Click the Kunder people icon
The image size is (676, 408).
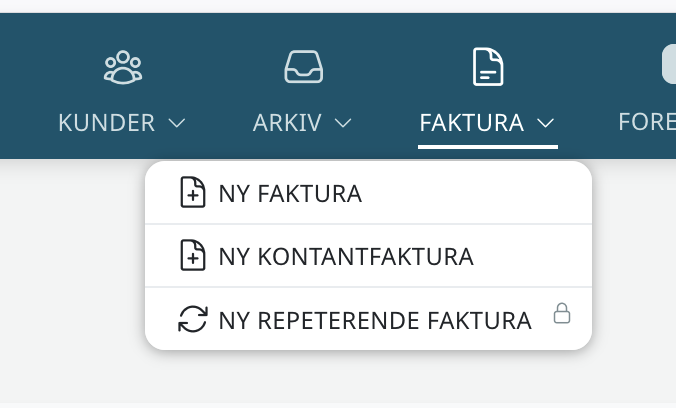click(x=122, y=68)
